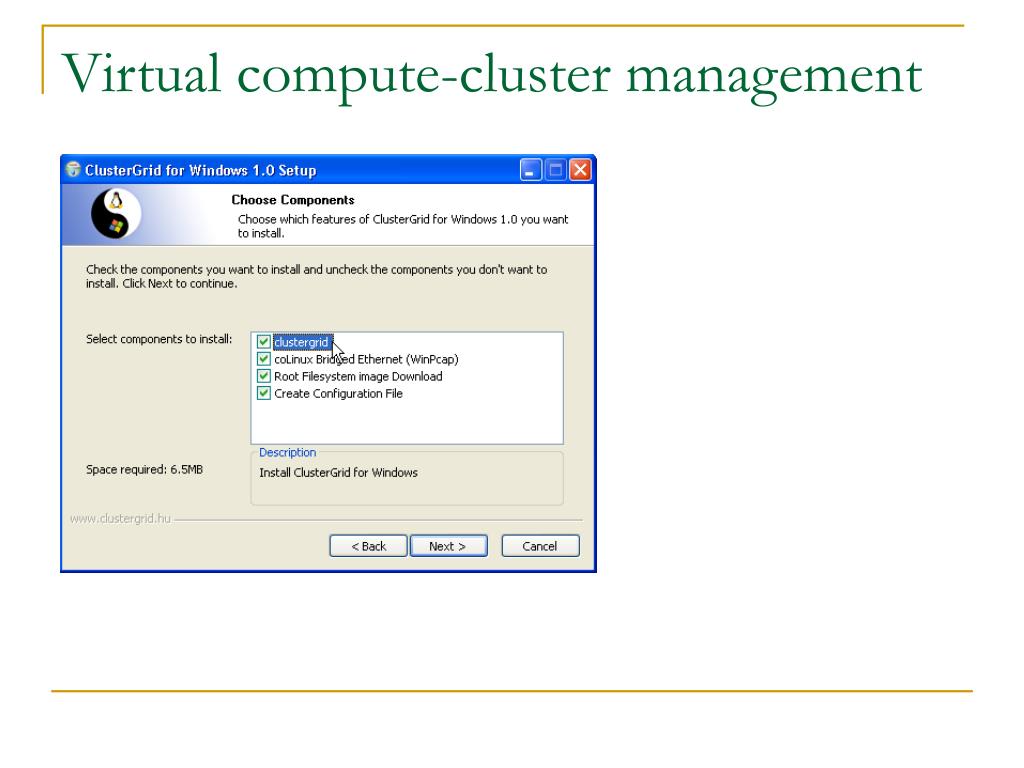Select the highlighted clustergrid list item
The image size is (1024, 768).
tap(302, 342)
